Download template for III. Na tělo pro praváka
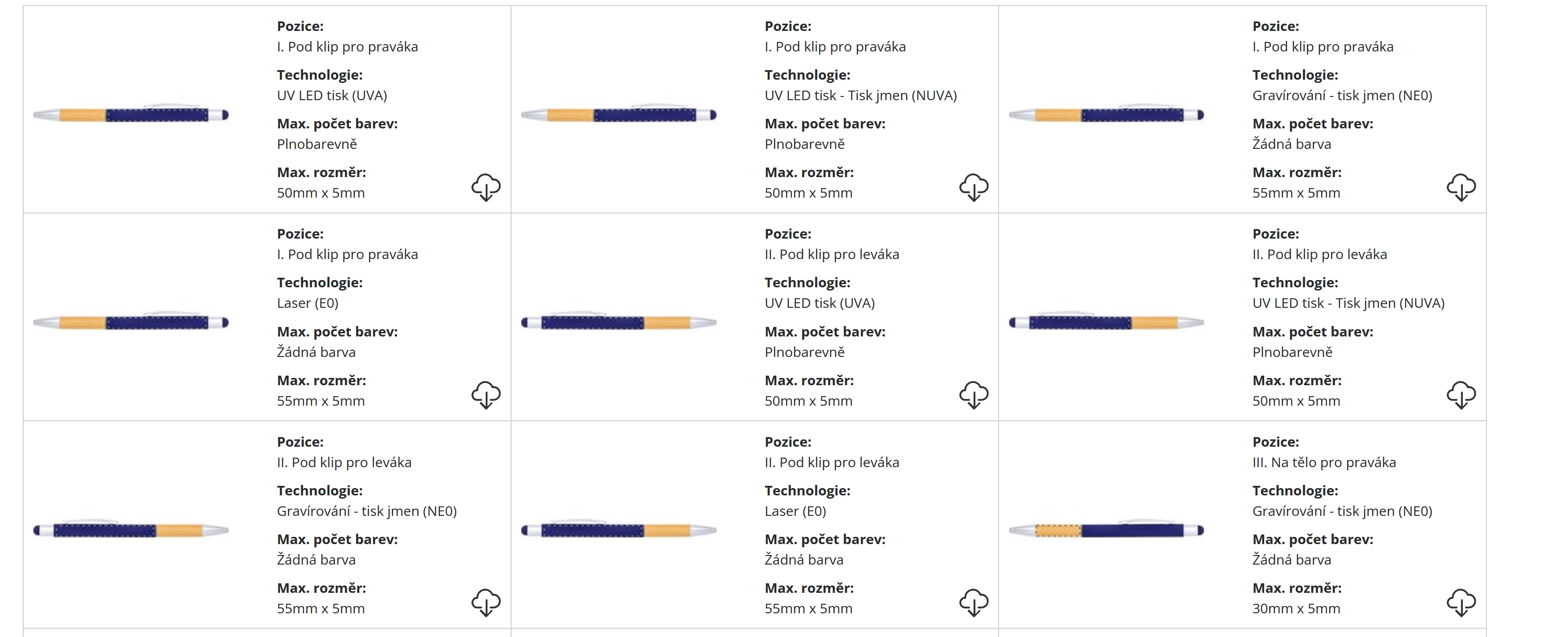The height and width of the screenshot is (637, 1568). pyautogui.click(x=1461, y=602)
